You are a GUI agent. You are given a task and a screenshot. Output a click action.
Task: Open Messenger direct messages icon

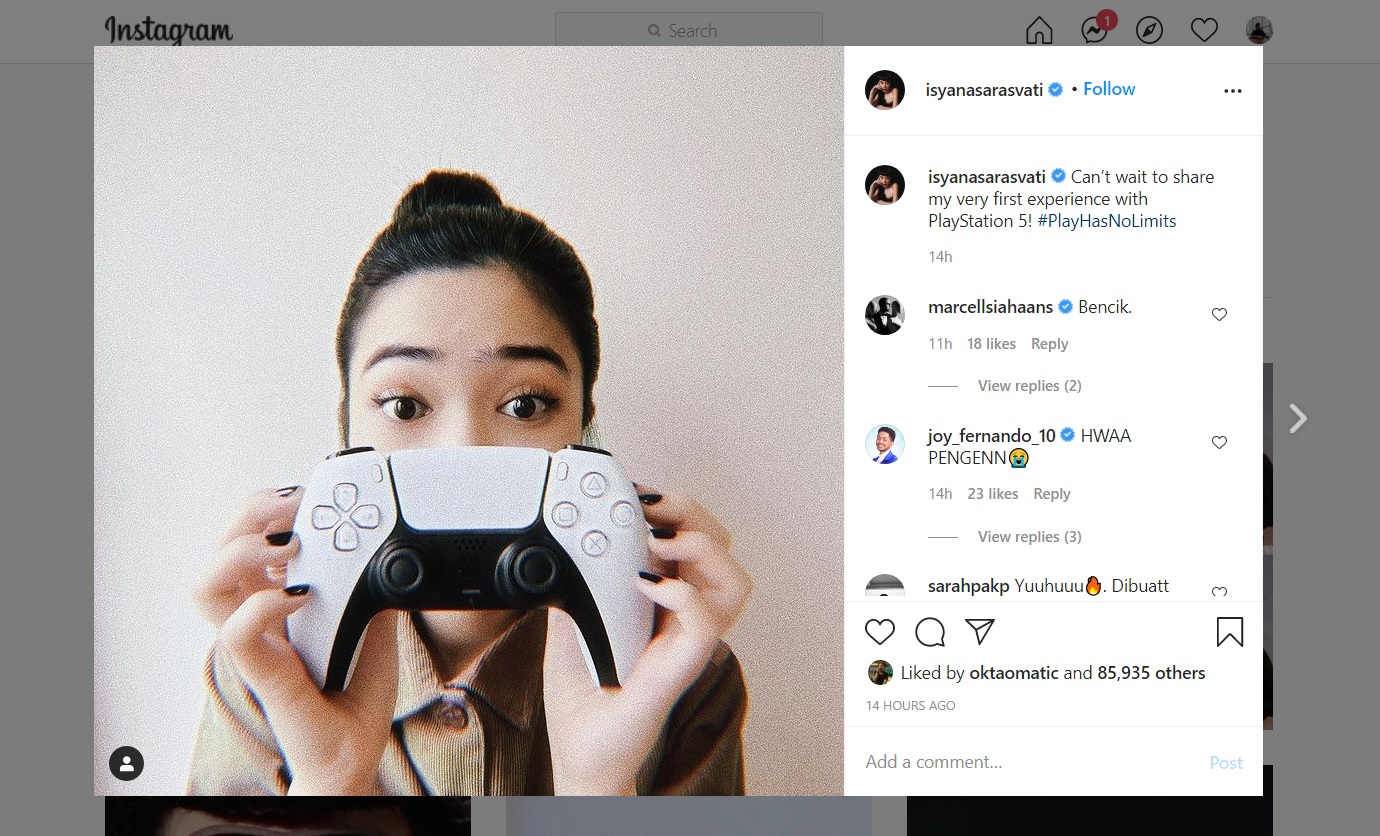pyautogui.click(x=1095, y=31)
